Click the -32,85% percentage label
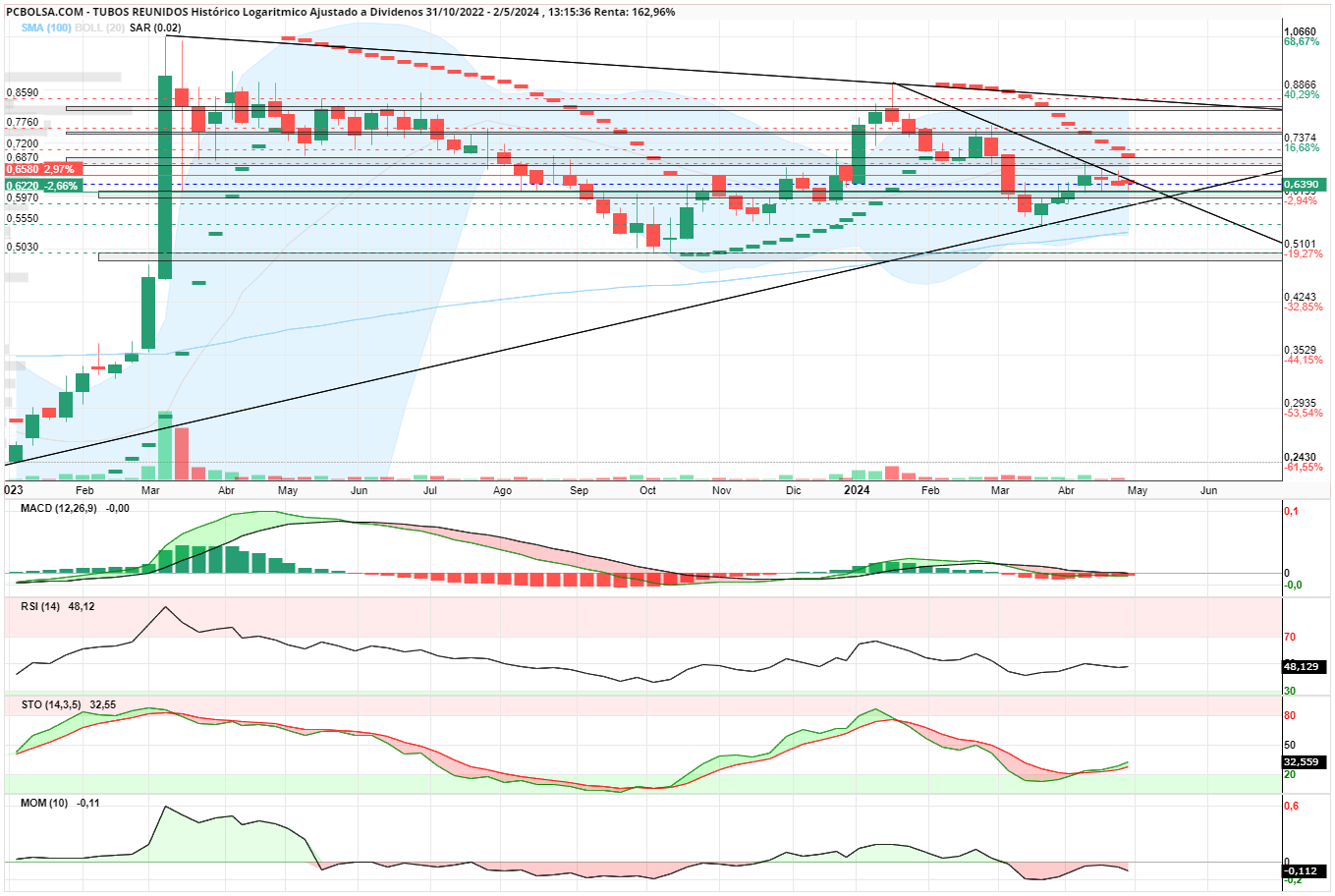The width and height of the screenshot is (1335, 896). point(1304,307)
